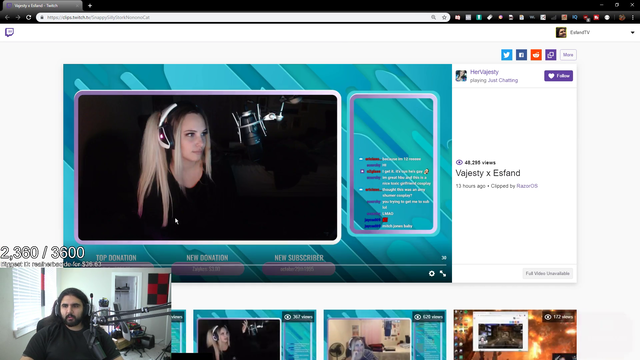640x360 pixels.
Task: Click the Twitch logo at top left
Action: [9, 32]
